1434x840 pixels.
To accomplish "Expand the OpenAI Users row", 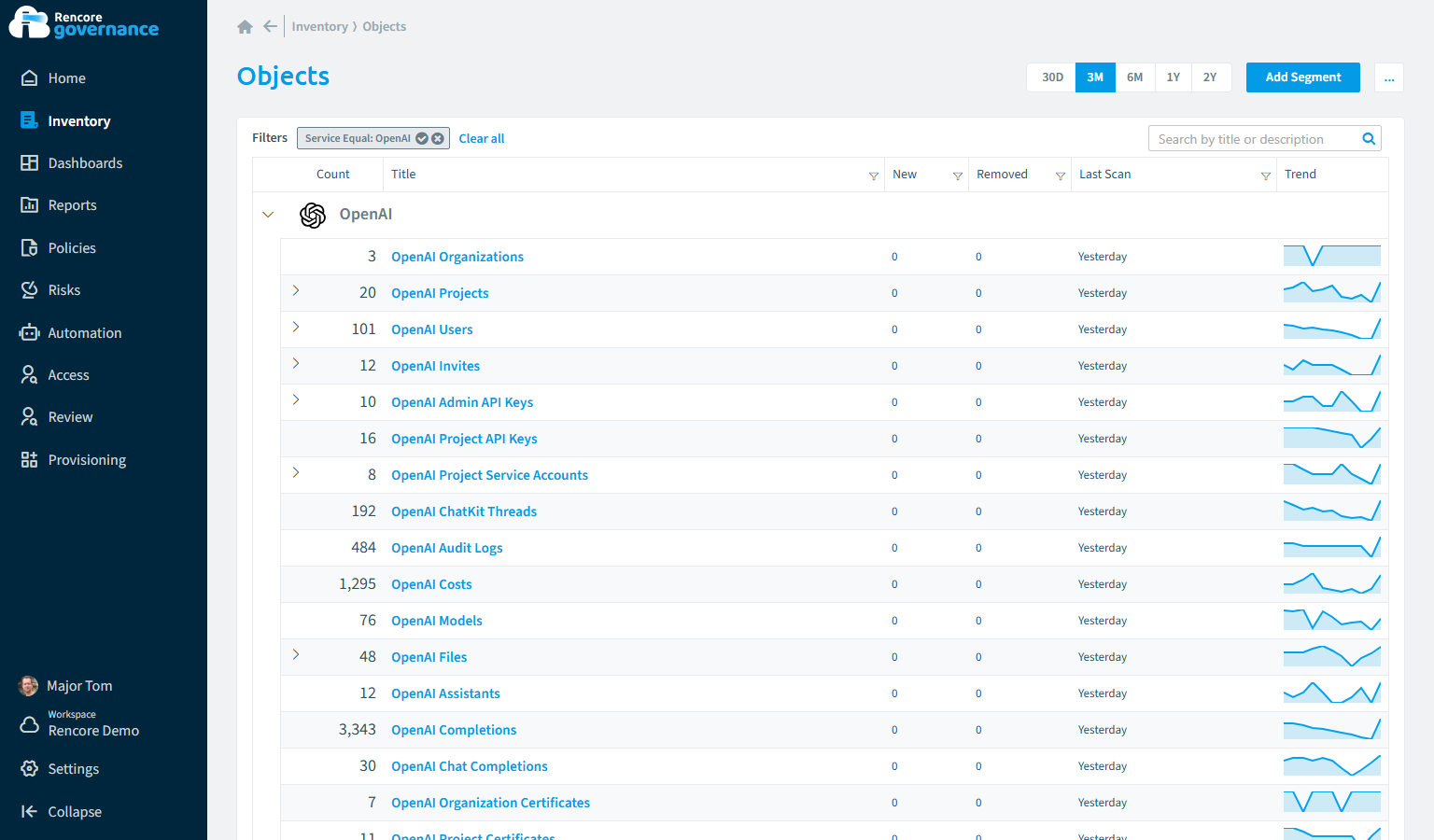I will (x=296, y=328).
